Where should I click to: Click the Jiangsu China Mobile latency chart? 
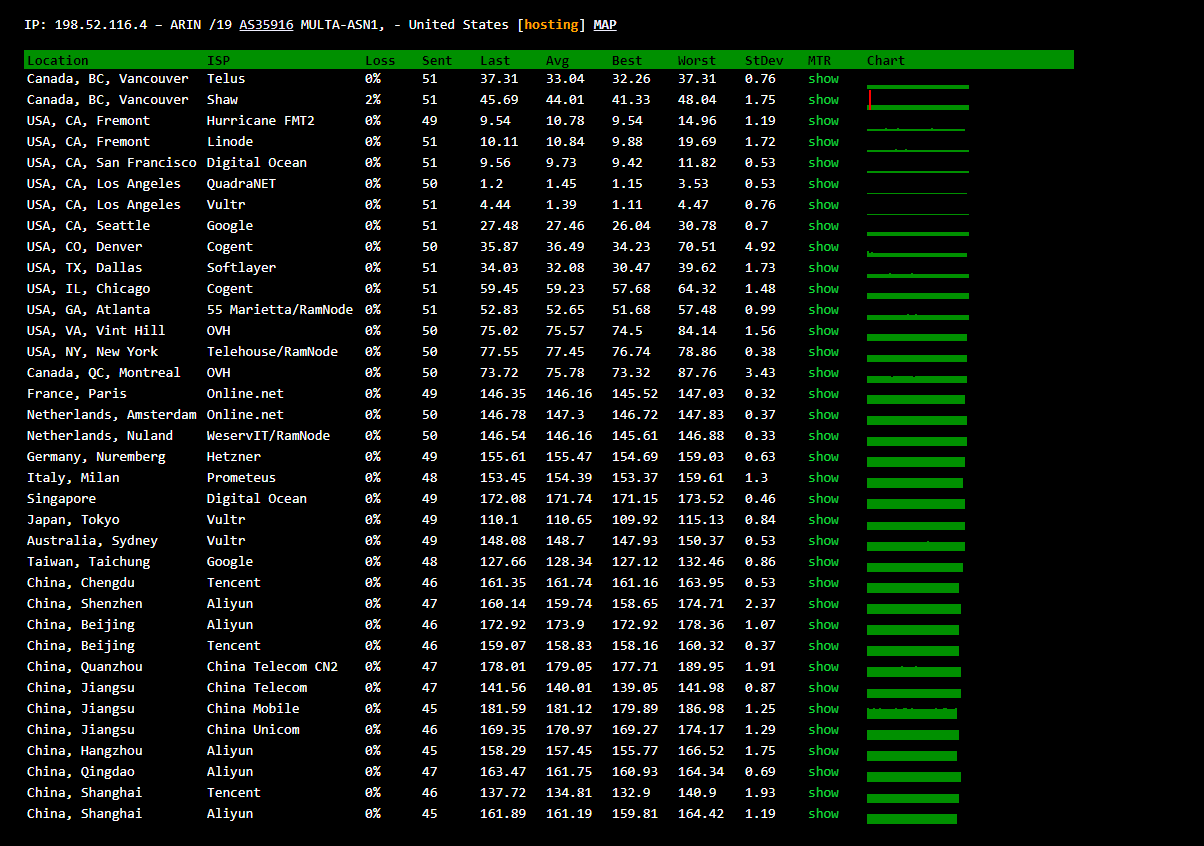[912, 712]
